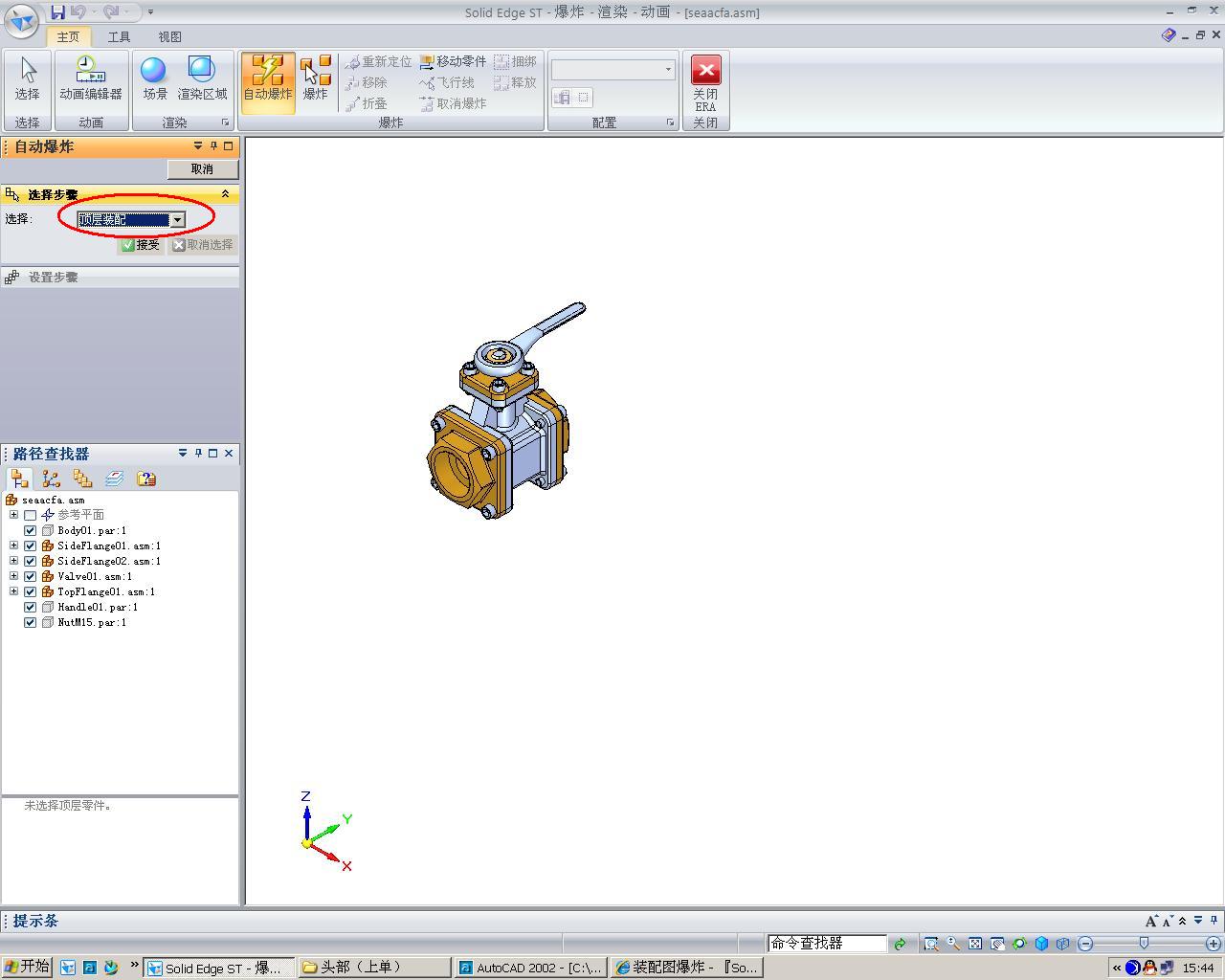Expand the 参考平面 tree node
1225x980 pixels.
click(13, 515)
